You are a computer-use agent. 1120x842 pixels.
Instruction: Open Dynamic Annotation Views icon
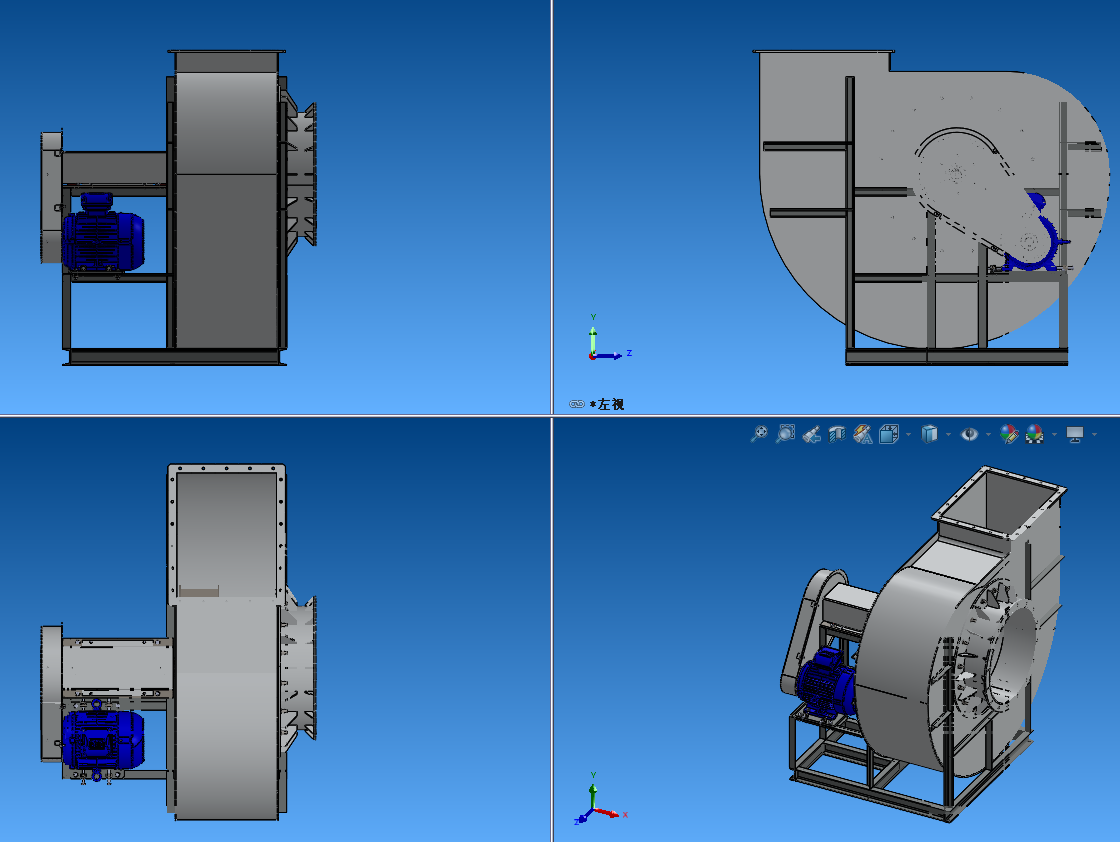(863, 434)
